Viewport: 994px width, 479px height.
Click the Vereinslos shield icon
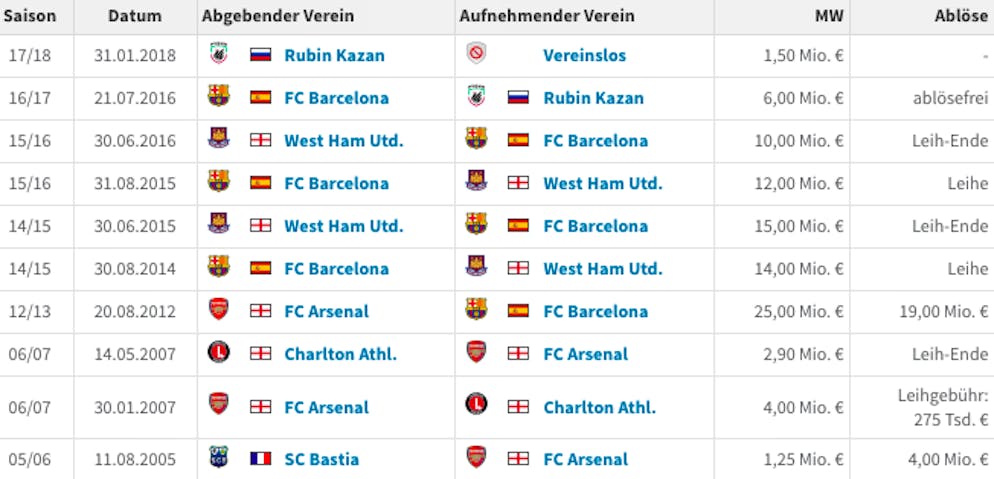click(x=476, y=54)
